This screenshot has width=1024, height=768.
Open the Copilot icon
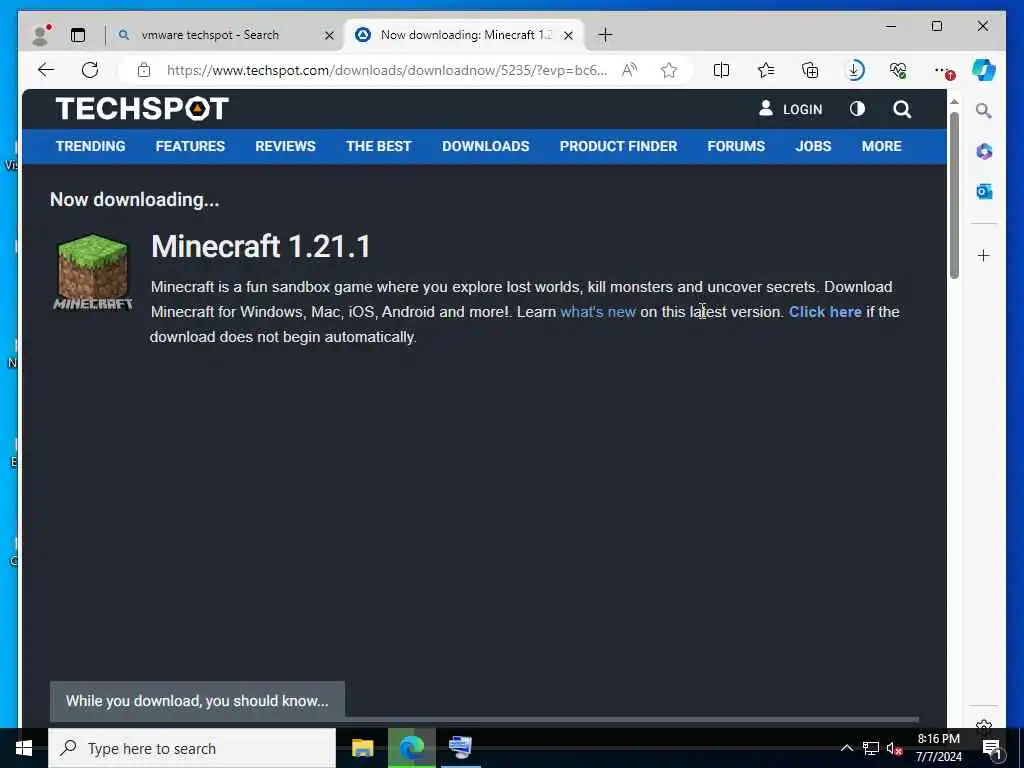coord(984,70)
